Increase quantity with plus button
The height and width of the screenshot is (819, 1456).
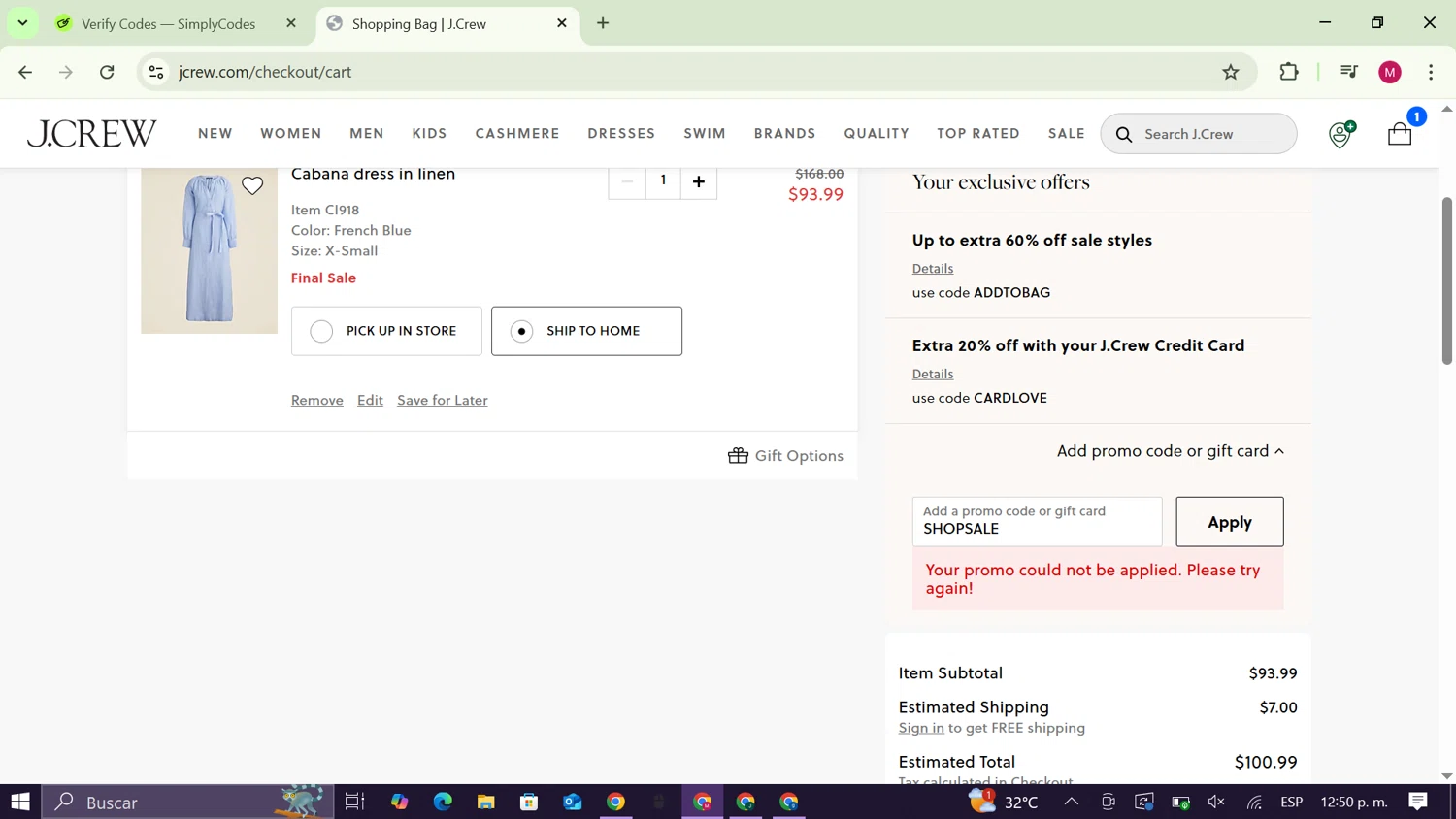(x=699, y=181)
